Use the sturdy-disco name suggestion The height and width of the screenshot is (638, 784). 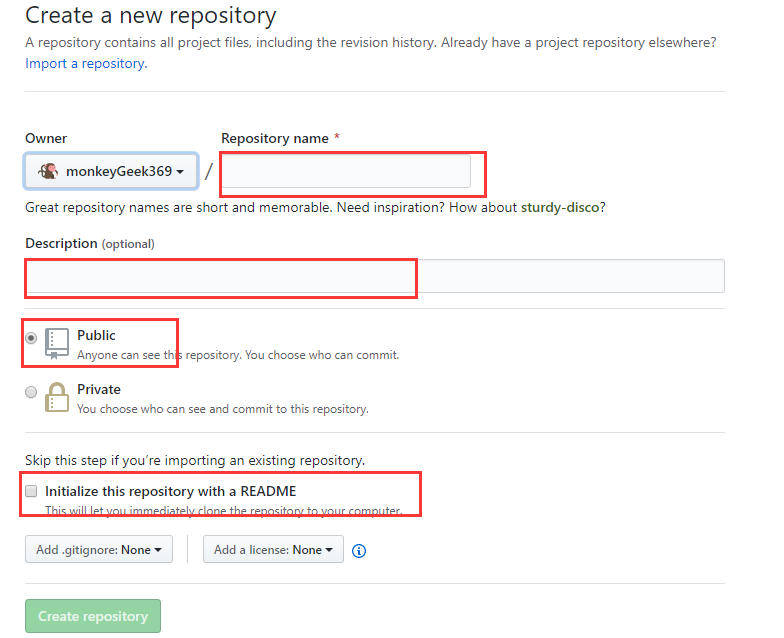tap(560, 207)
